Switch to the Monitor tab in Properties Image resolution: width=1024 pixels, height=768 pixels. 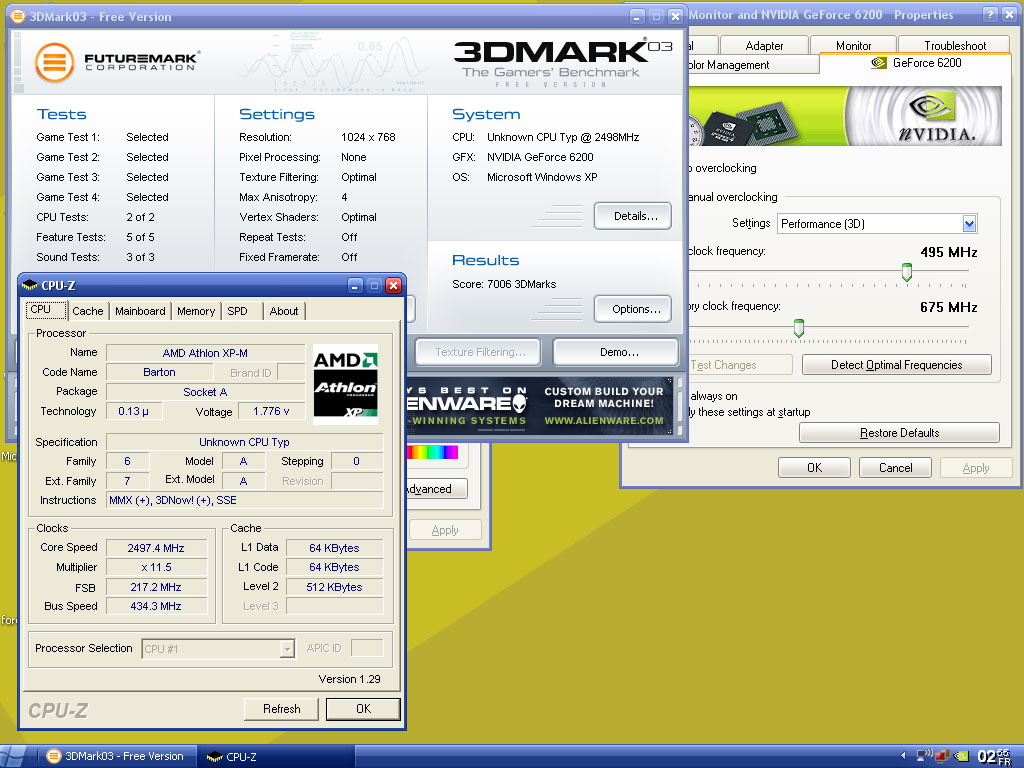854,46
